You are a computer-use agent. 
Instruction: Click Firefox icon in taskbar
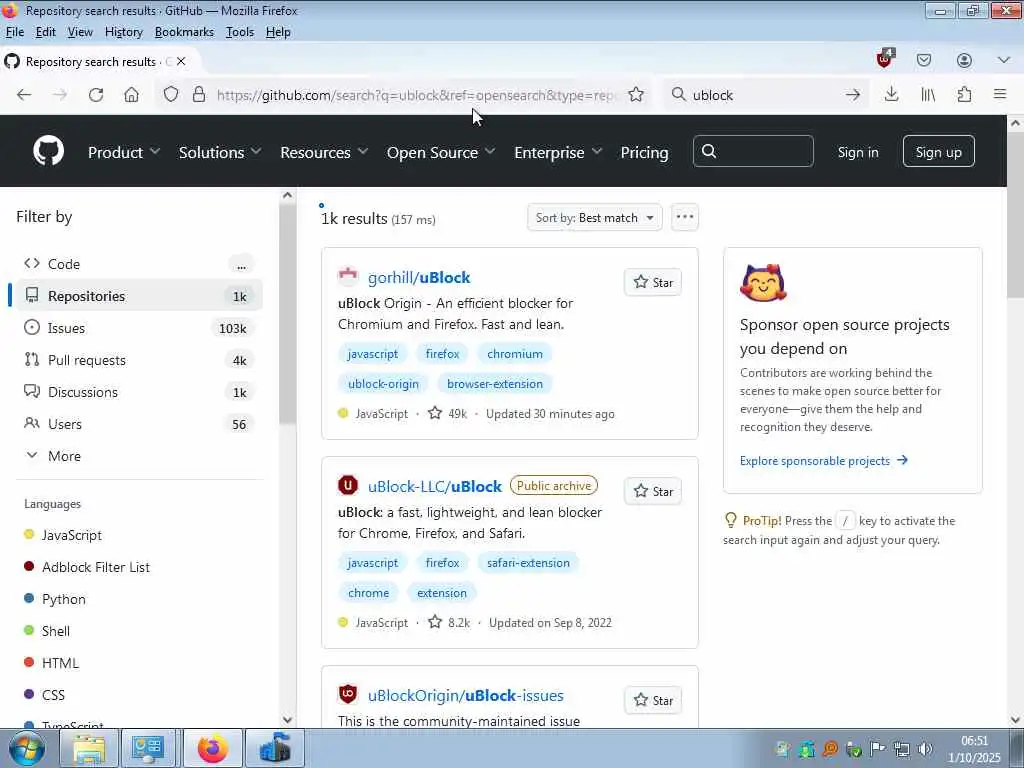213,748
